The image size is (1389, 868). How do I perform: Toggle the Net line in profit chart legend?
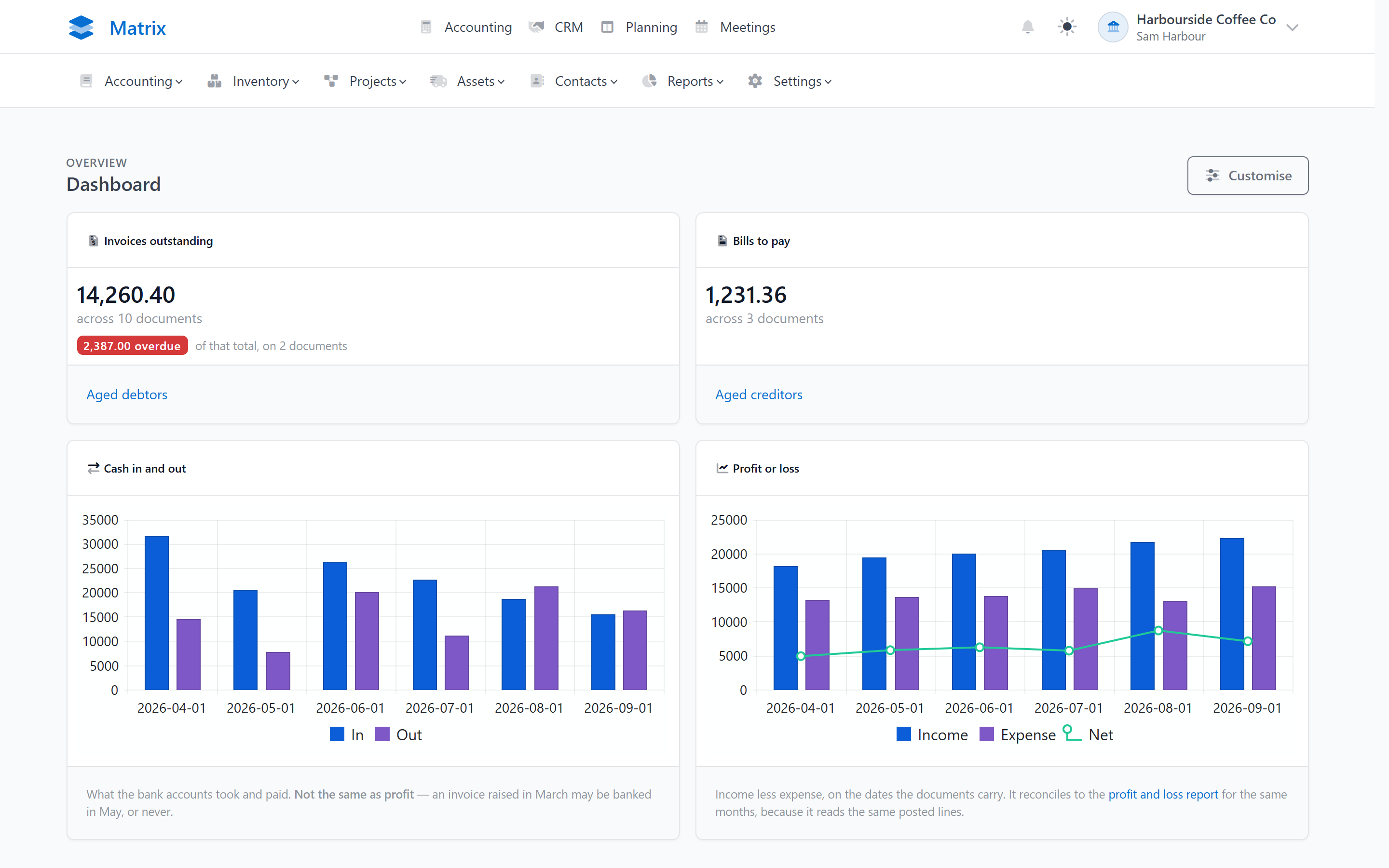[x=1088, y=735]
